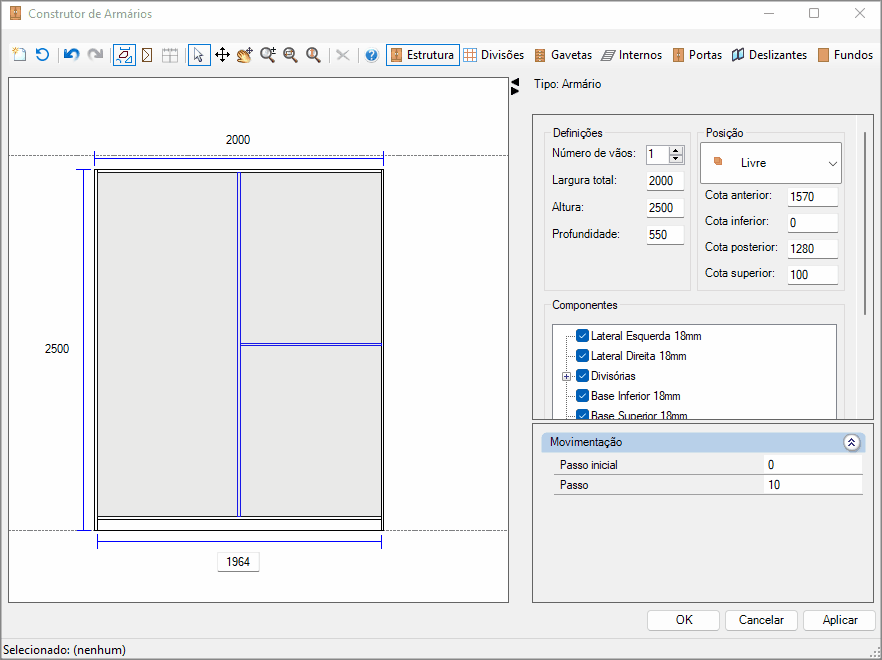The height and width of the screenshot is (660, 882).
Task: Toggle the dimensions display icon
Action: 124,55
